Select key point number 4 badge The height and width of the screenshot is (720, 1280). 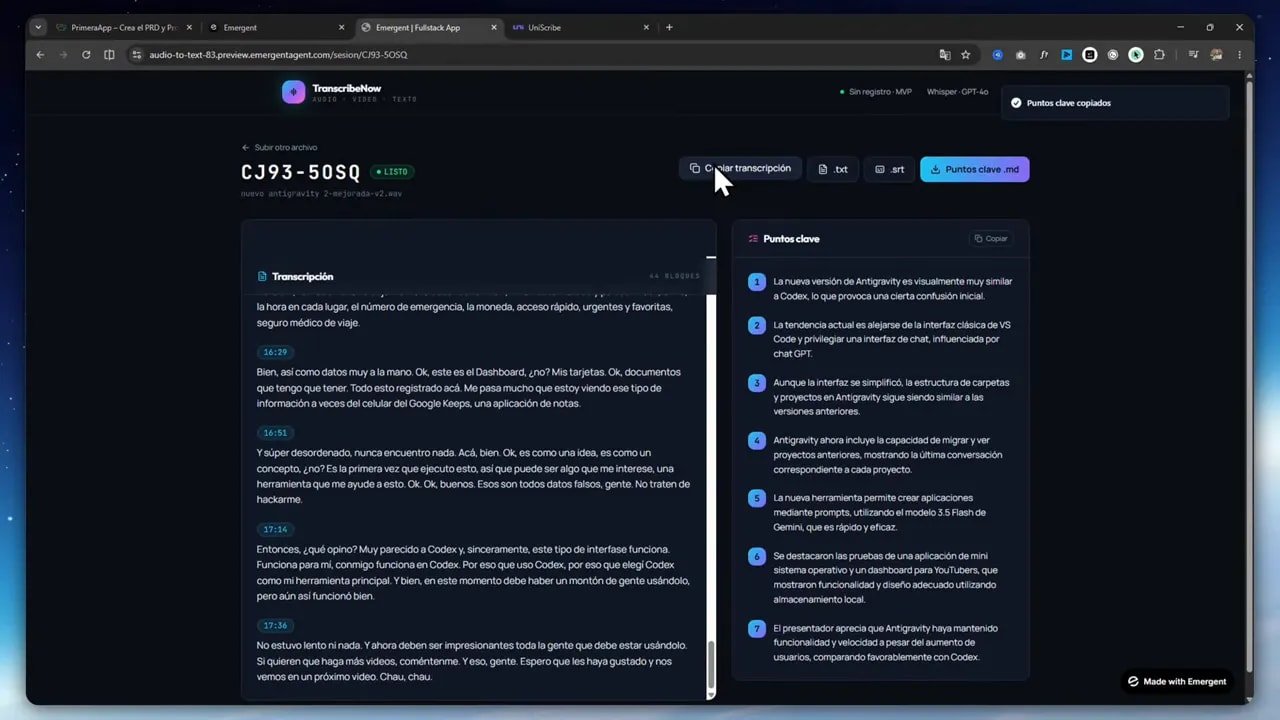coord(757,441)
